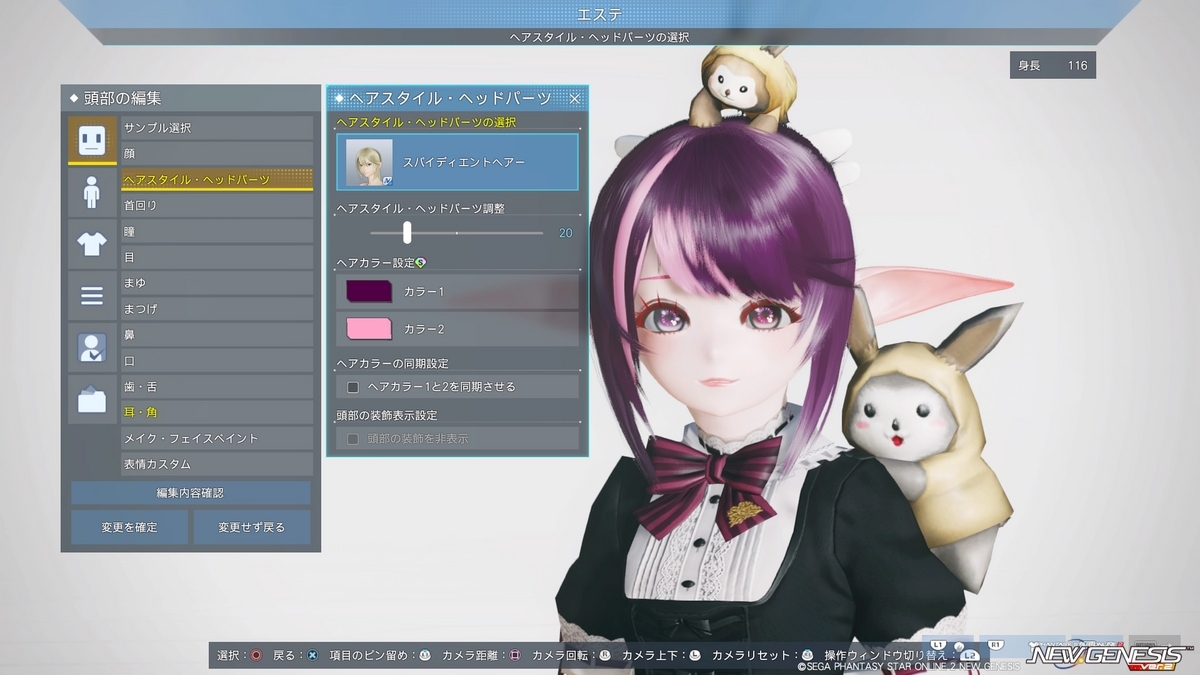This screenshot has height=675, width=1200.
Task: Select 表情カスタム menu item
Action: (217, 464)
